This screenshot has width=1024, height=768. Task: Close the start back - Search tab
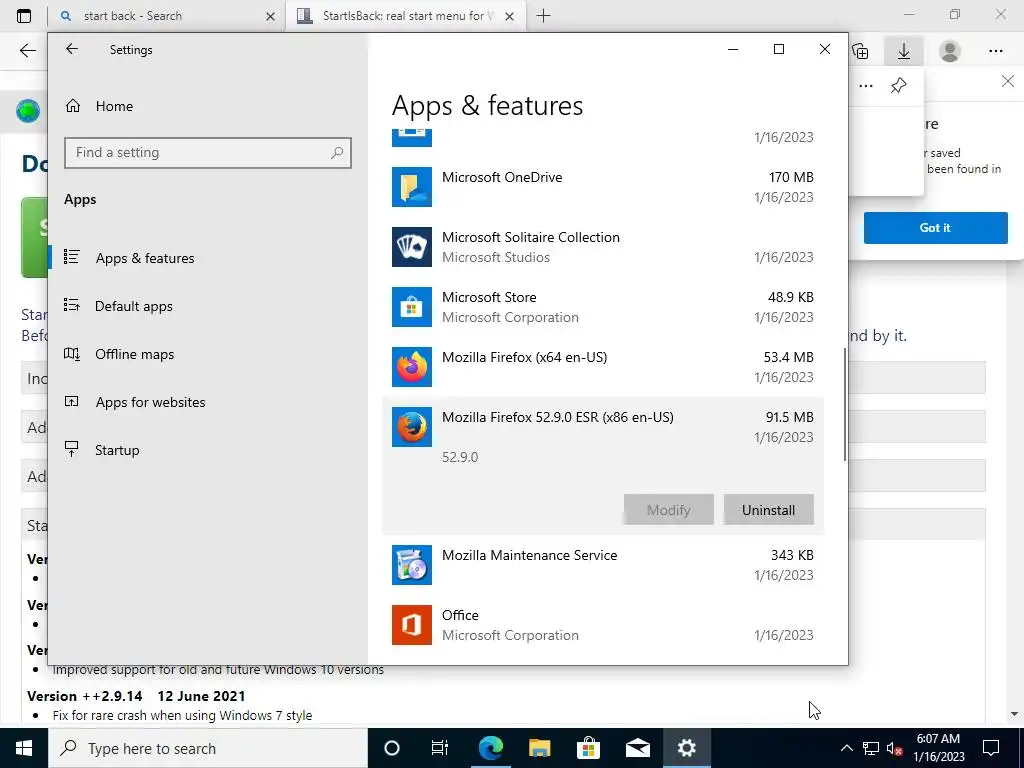pyautogui.click(x=270, y=16)
